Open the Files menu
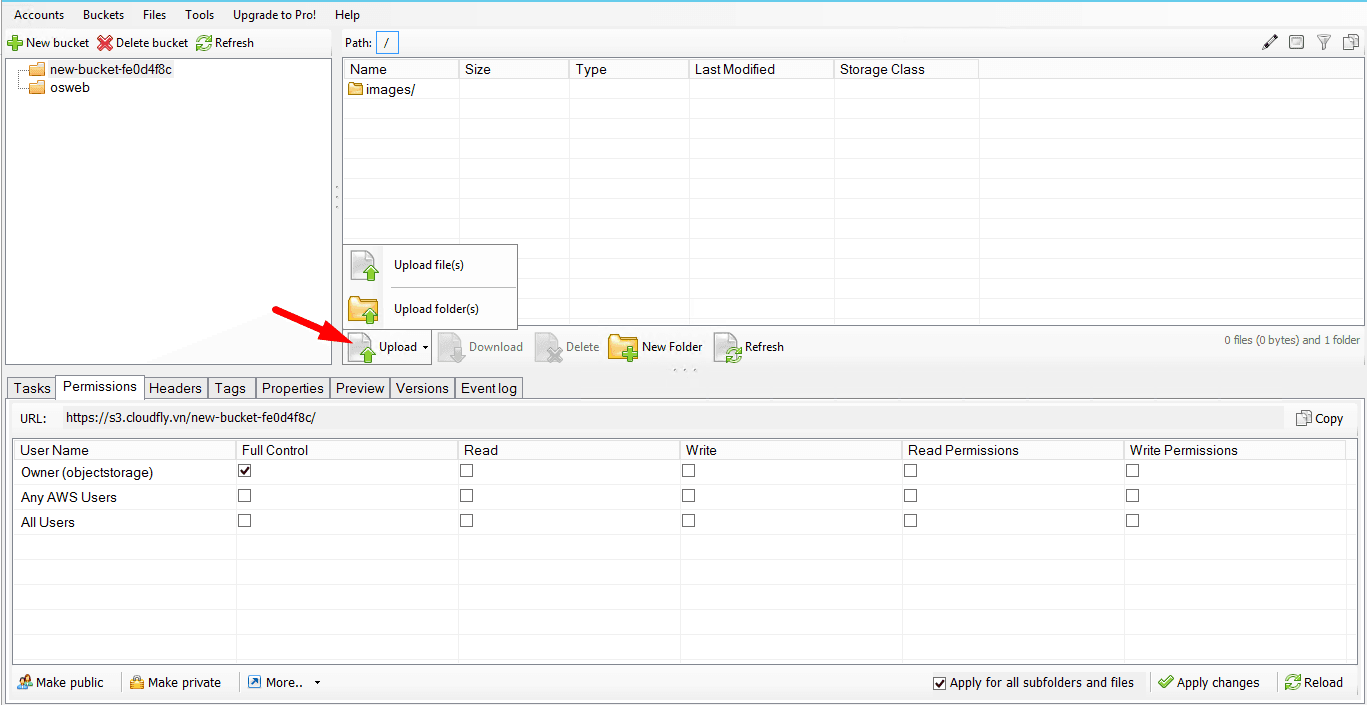The image size is (1367, 705). tap(154, 15)
